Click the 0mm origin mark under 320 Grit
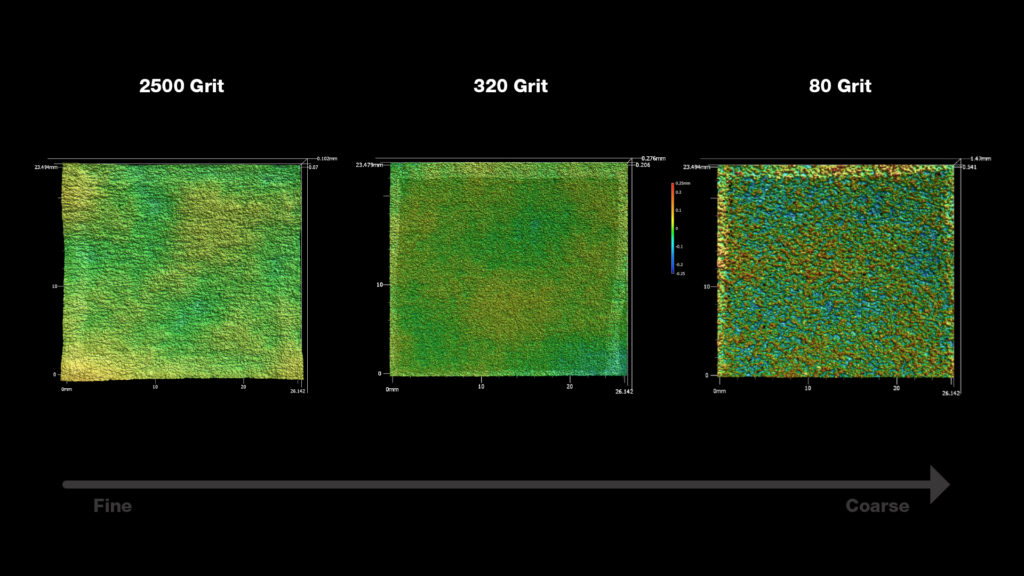Screen dimensions: 1024x576 point(392,387)
